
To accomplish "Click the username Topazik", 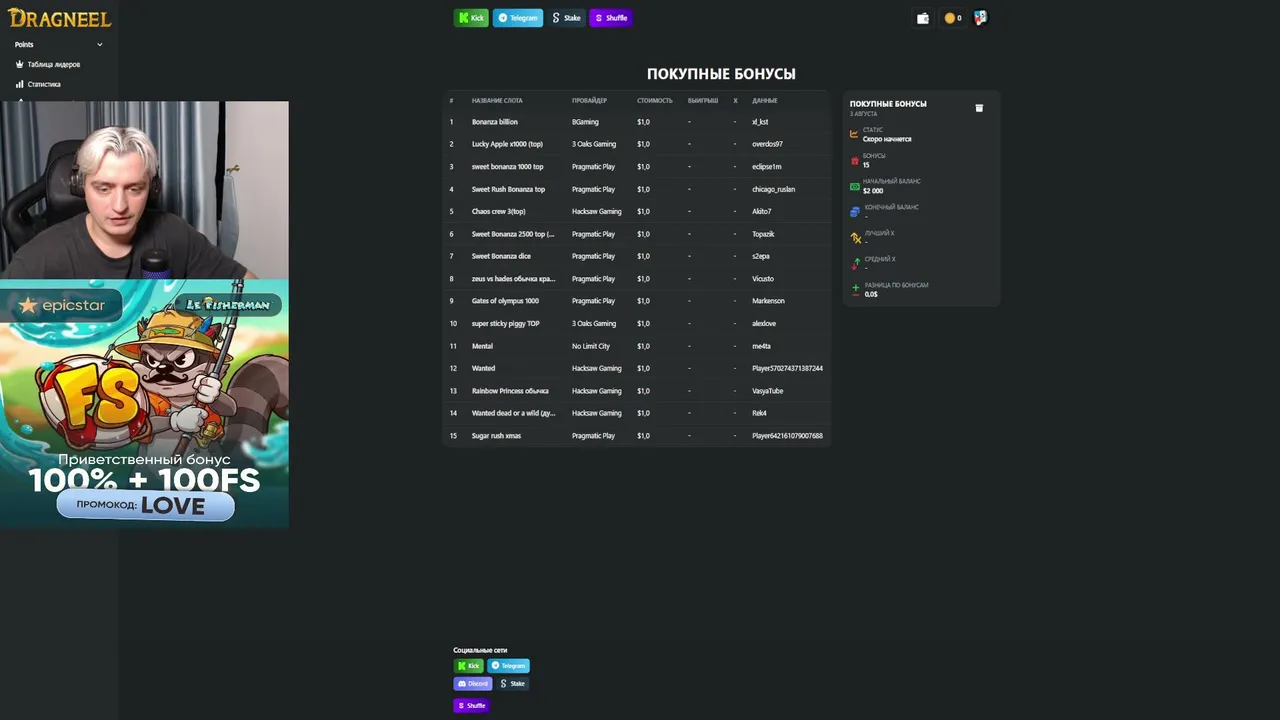I will pyautogui.click(x=763, y=234).
